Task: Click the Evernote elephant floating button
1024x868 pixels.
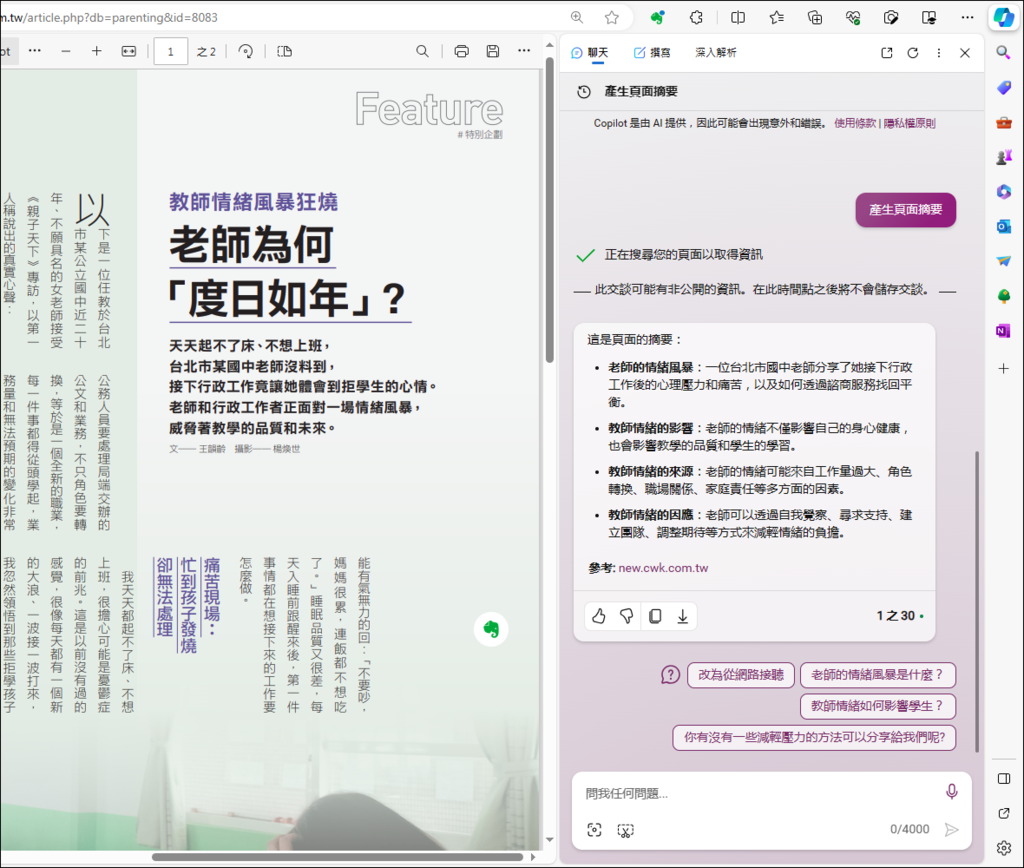Action: pyautogui.click(x=491, y=629)
